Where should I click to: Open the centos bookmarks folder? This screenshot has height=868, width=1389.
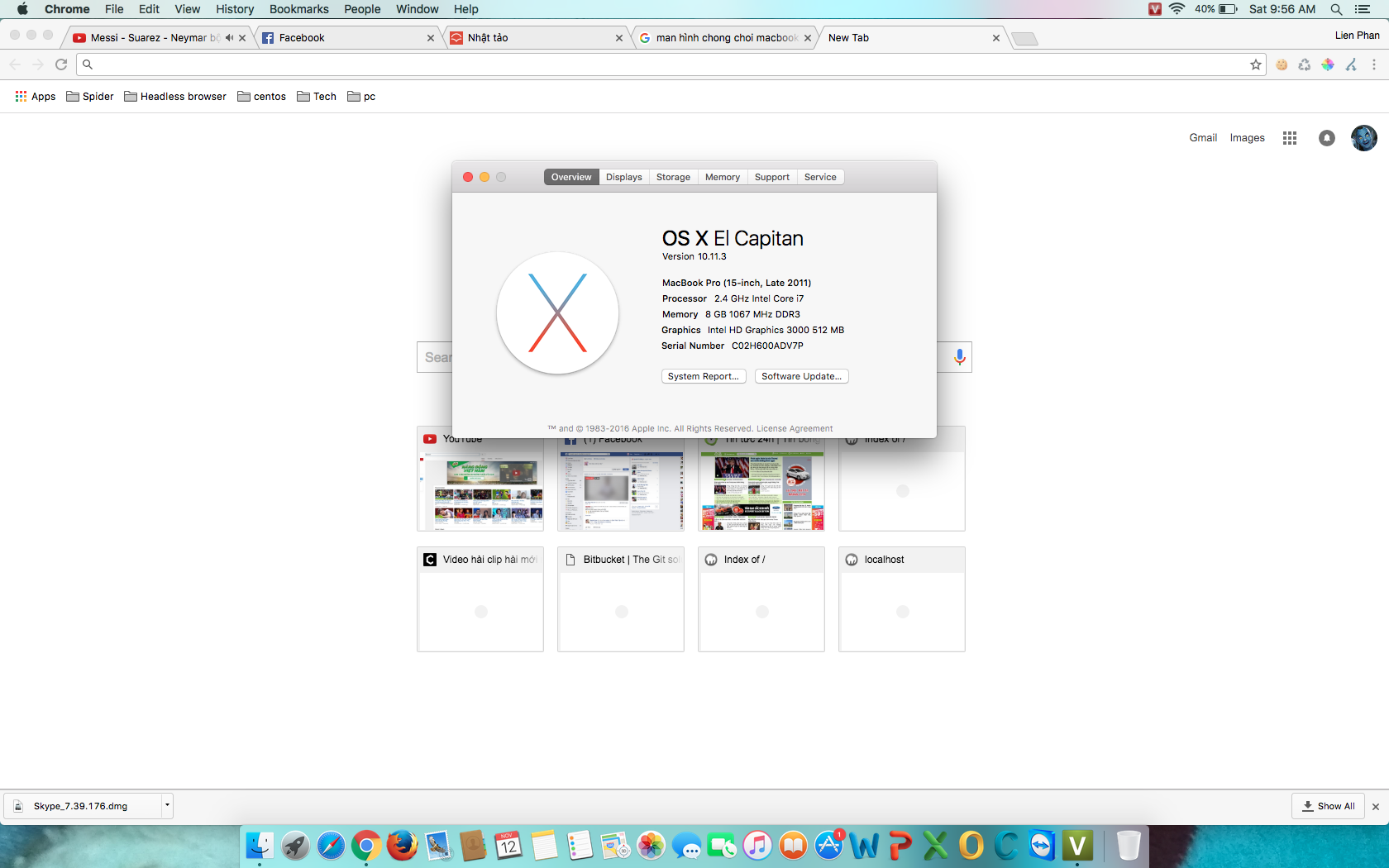(261, 97)
